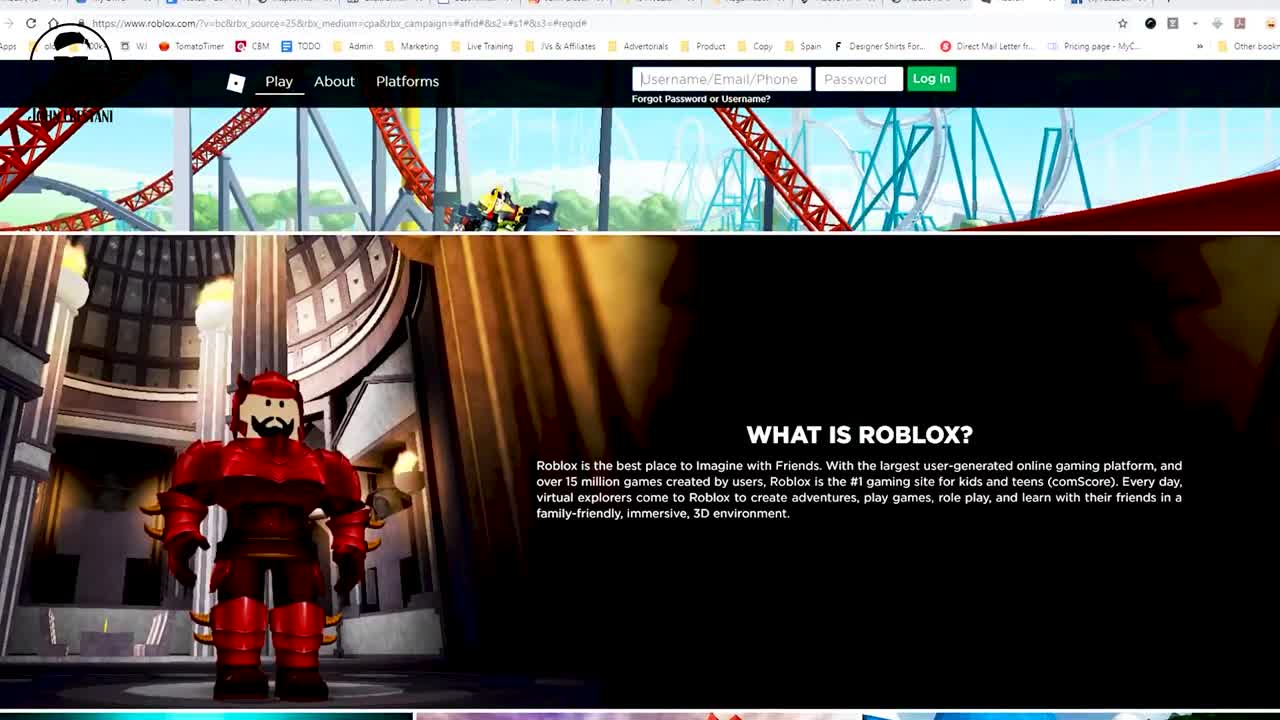Image resolution: width=1280 pixels, height=720 pixels.
Task: Open the Admin bookmarks folder
Action: [x=353, y=46]
